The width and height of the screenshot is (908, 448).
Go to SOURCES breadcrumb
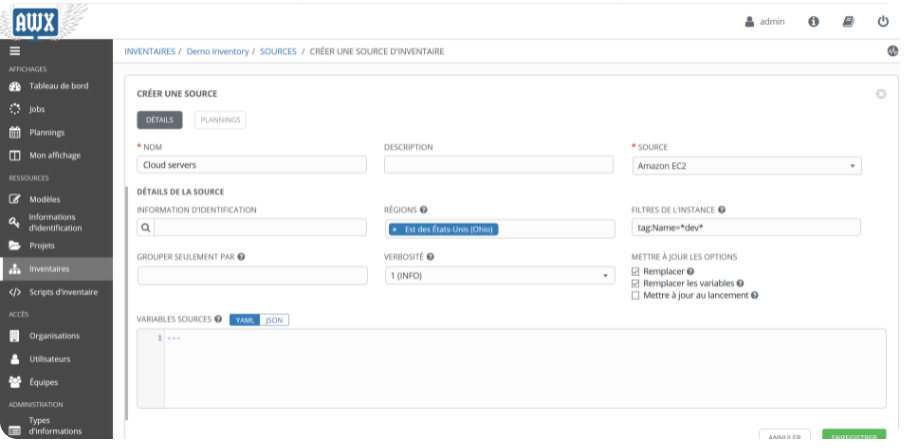click(x=278, y=52)
